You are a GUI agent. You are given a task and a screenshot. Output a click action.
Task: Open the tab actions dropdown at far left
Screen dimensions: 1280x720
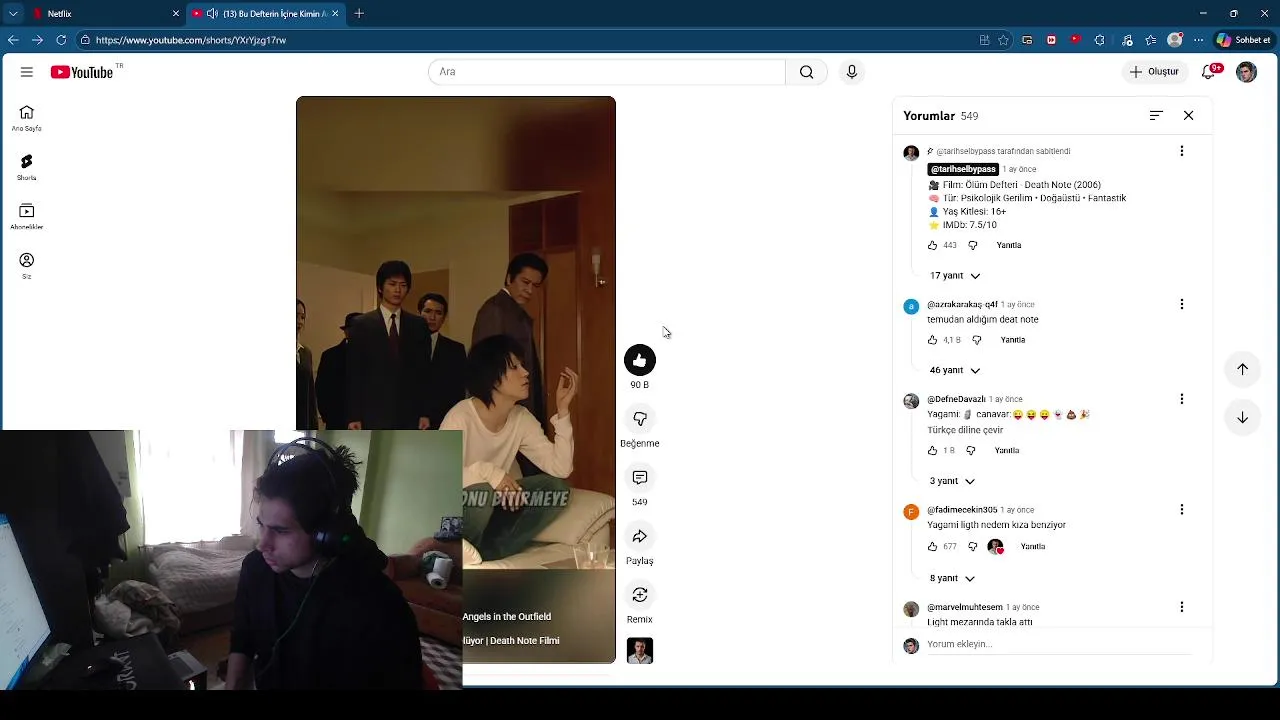13,14
